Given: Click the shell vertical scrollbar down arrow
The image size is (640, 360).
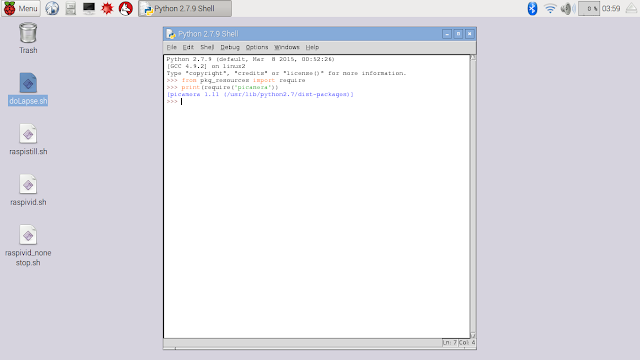Looking at the screenshot, I should click(x=473, y=336).
